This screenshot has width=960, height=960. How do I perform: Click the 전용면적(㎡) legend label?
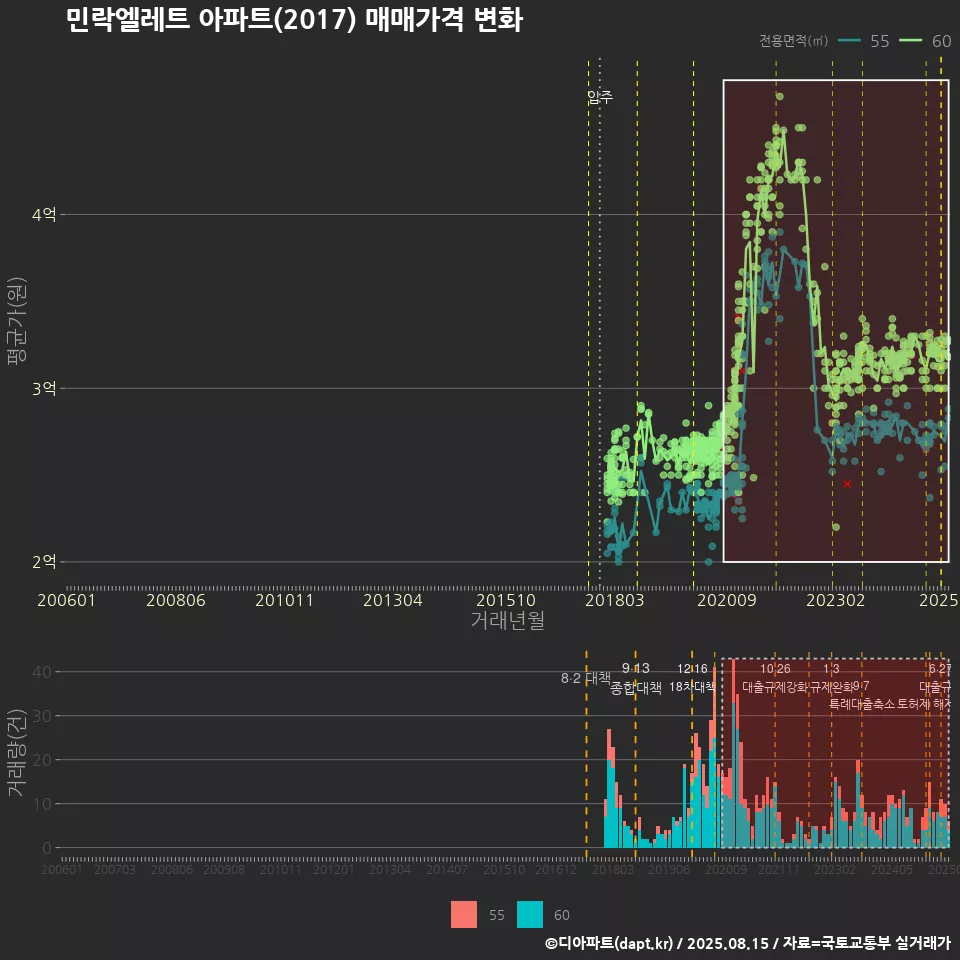(793, 41)
